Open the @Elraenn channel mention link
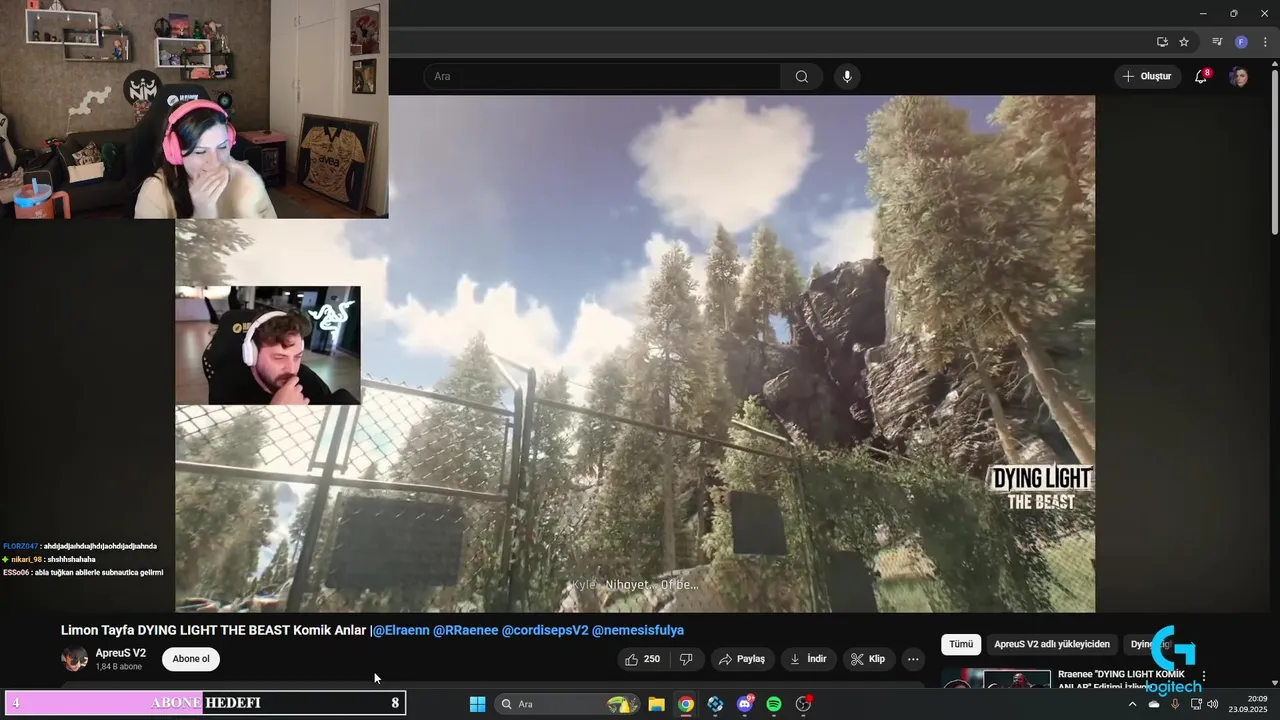Image resolution: width=1280 pixels, height=720 pixels. pyautogui.click(x=401, y=630)
